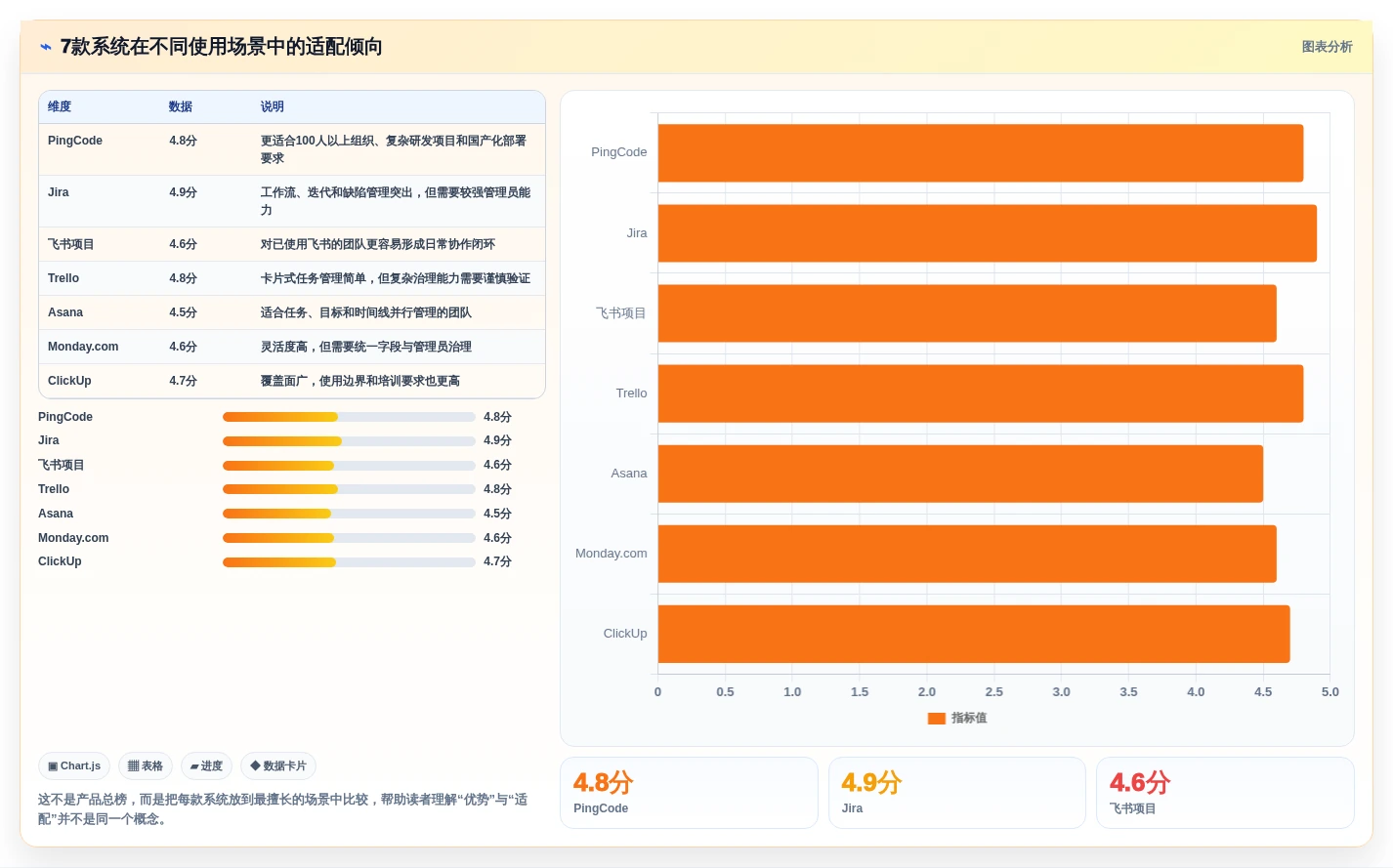The width and height of the screenshot is (1393, 868).
Task: Click the Asana bar in chart
Action: pyautogui.click(x=960, y=474)
